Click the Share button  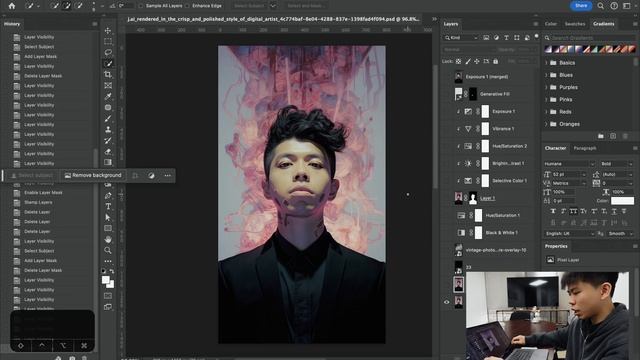point(581,6)
